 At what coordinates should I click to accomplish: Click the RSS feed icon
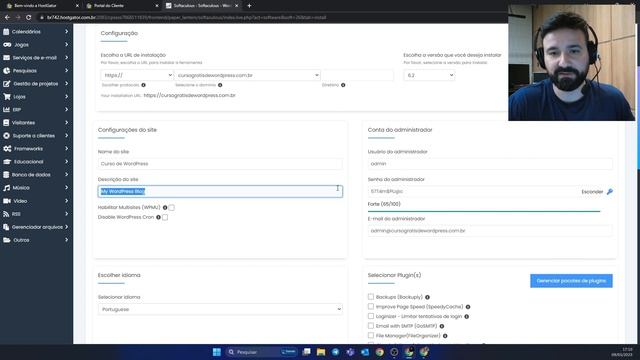point(6,214)
